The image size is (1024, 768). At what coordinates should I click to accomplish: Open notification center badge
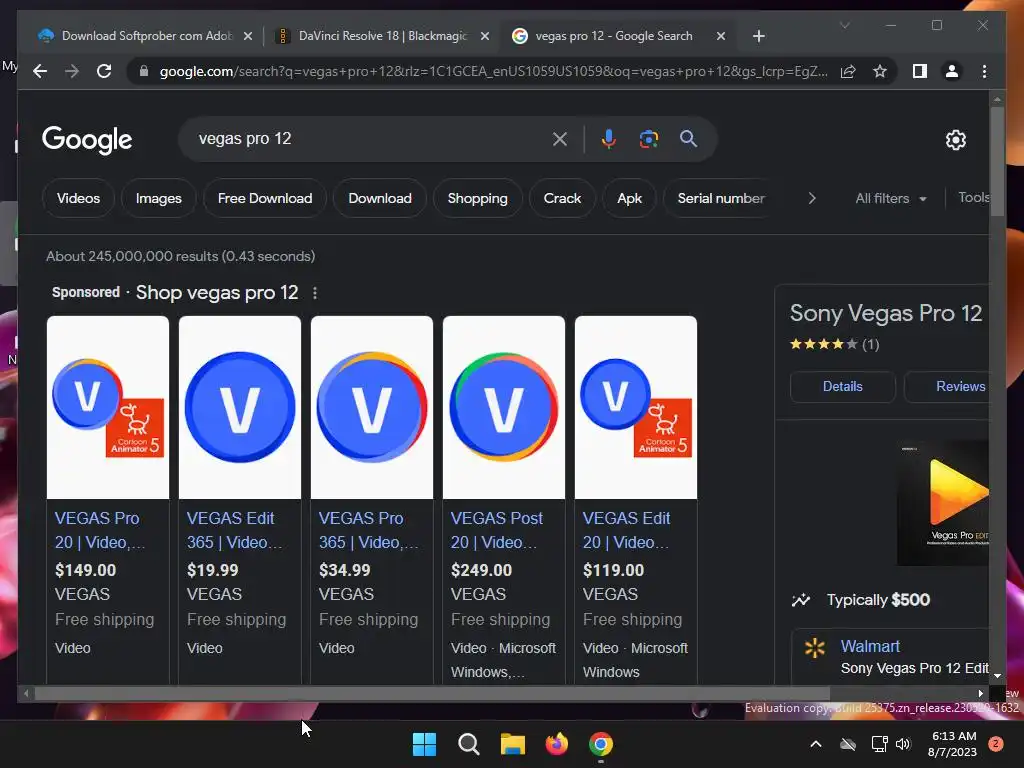(996, 744)
